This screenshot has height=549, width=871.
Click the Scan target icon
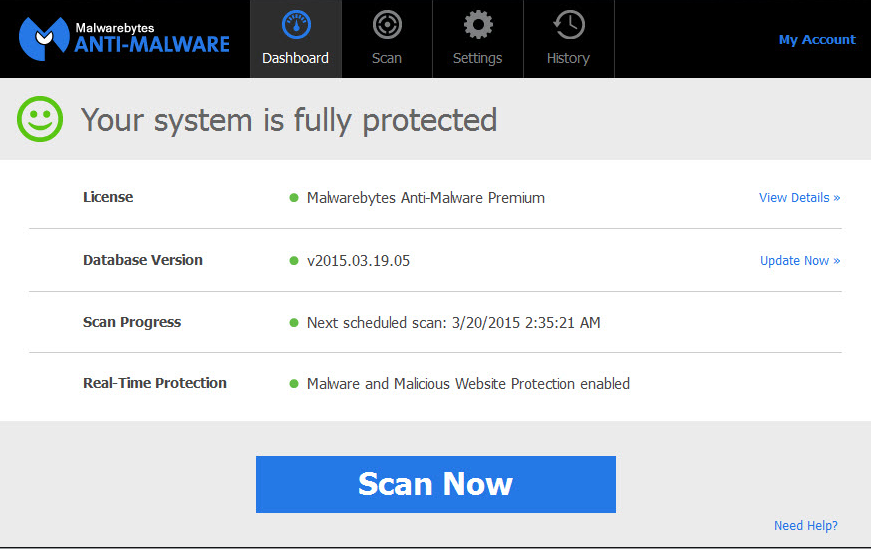[387, 24]
